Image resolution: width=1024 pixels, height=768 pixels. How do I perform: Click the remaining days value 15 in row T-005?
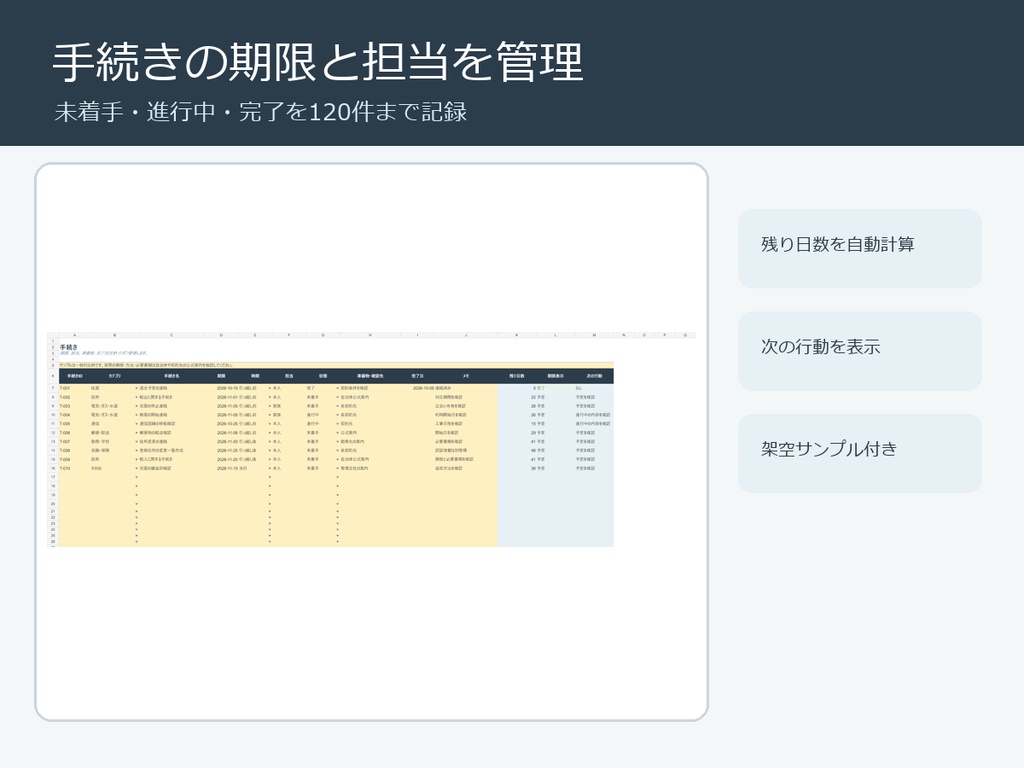click(x=533, y=424)
